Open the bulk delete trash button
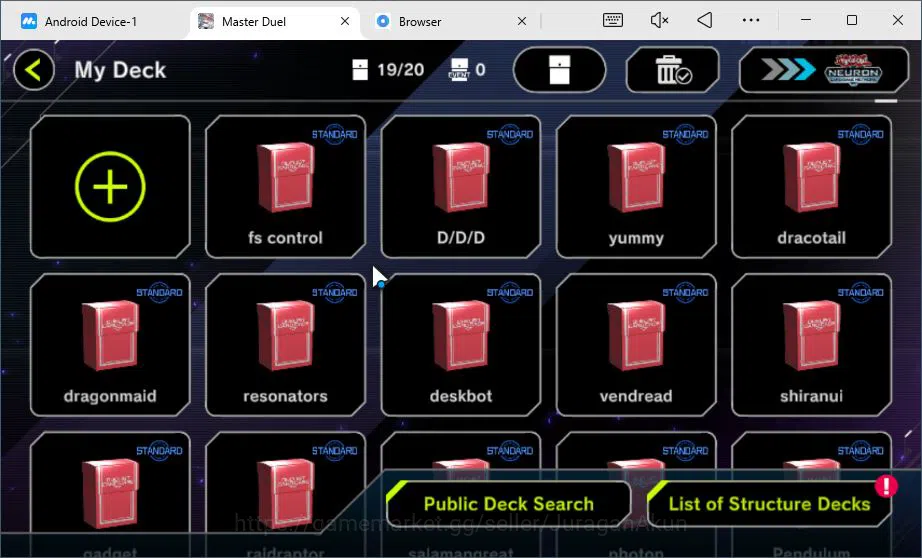The image size is (922, 558). point(673,70)
